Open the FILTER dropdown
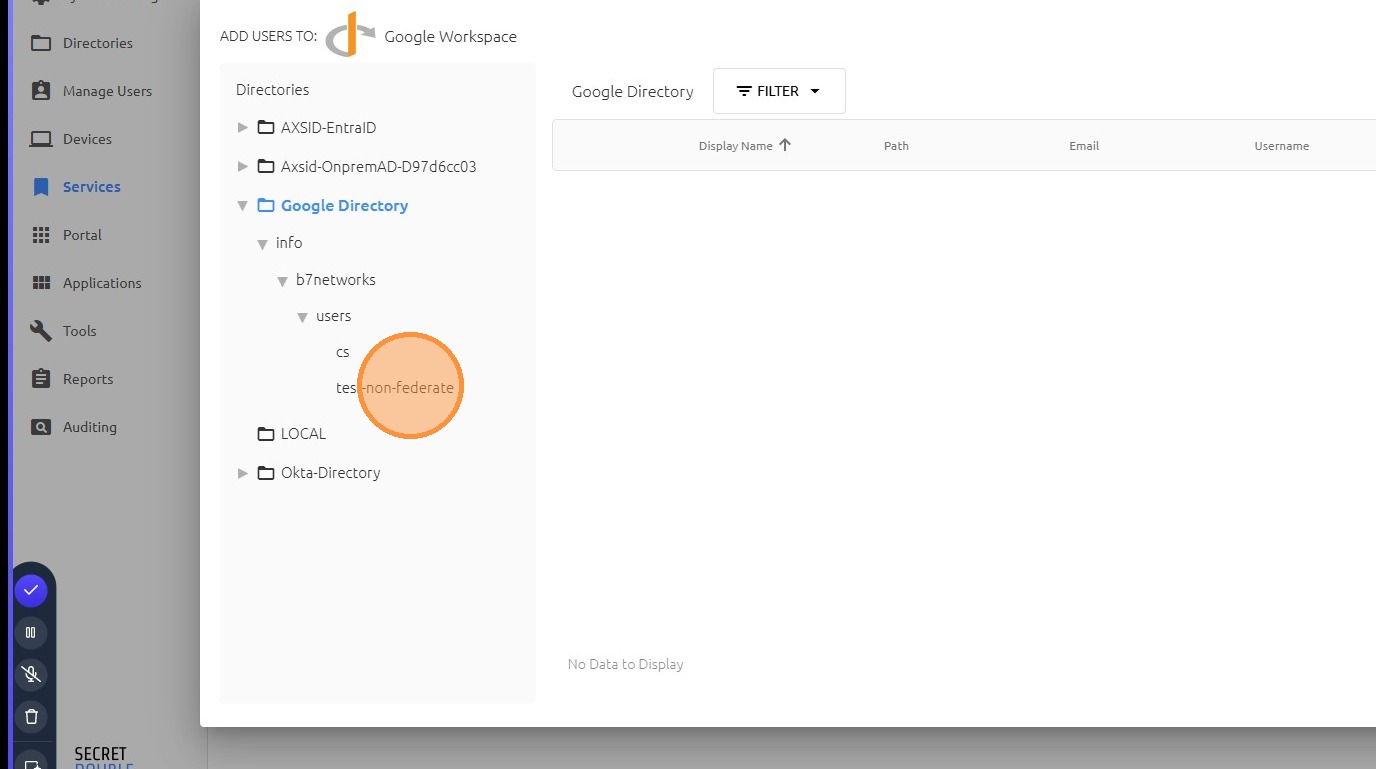Image resolution: width=1376 pixels, height=769 pixels. pos(779,91)
